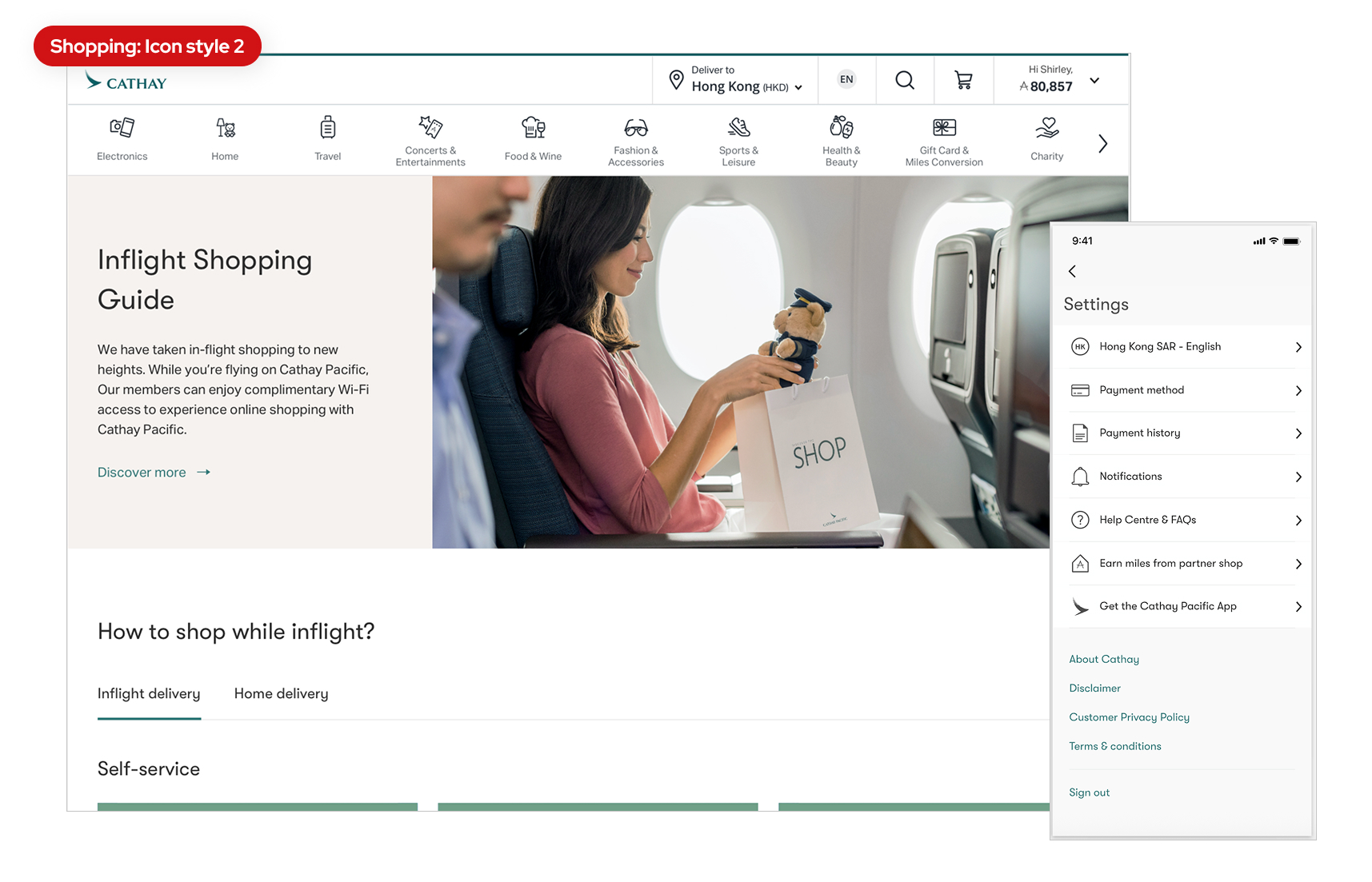Open Concerts & Entertainments category icon
Viewport: 1372px width, 882px height.
point(430,127)
